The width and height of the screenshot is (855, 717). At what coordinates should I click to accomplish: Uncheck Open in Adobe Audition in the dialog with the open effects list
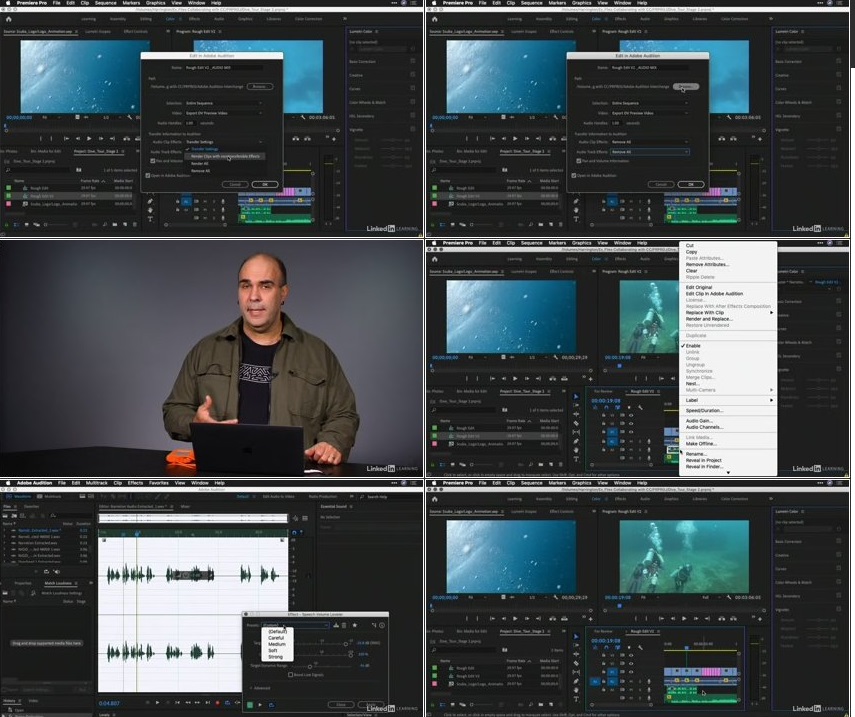(148, 176)
